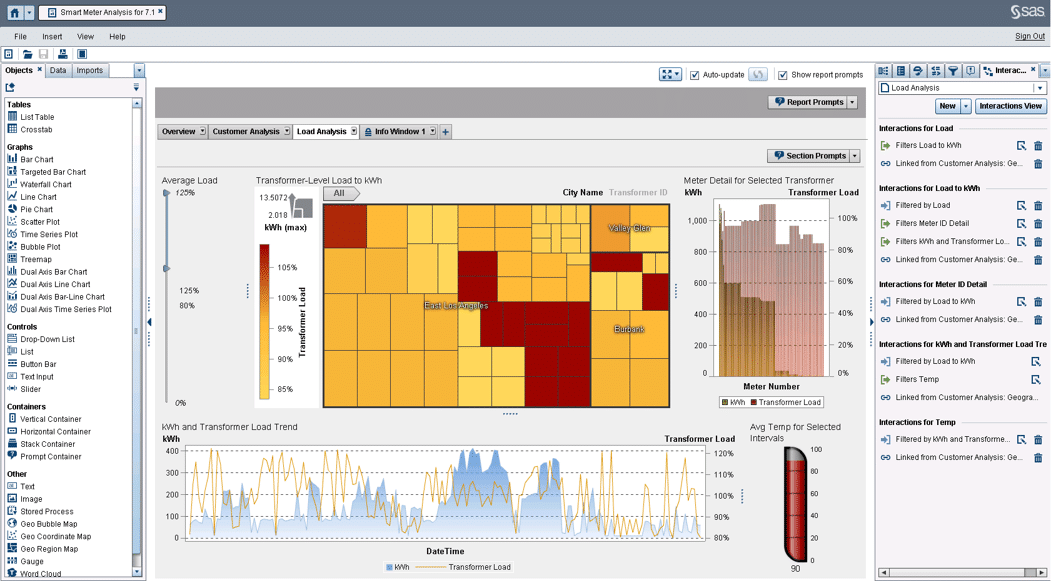The image size is (1051, 581).
Task: Open the Filters tab funnel icon
Action: point(953,71)
